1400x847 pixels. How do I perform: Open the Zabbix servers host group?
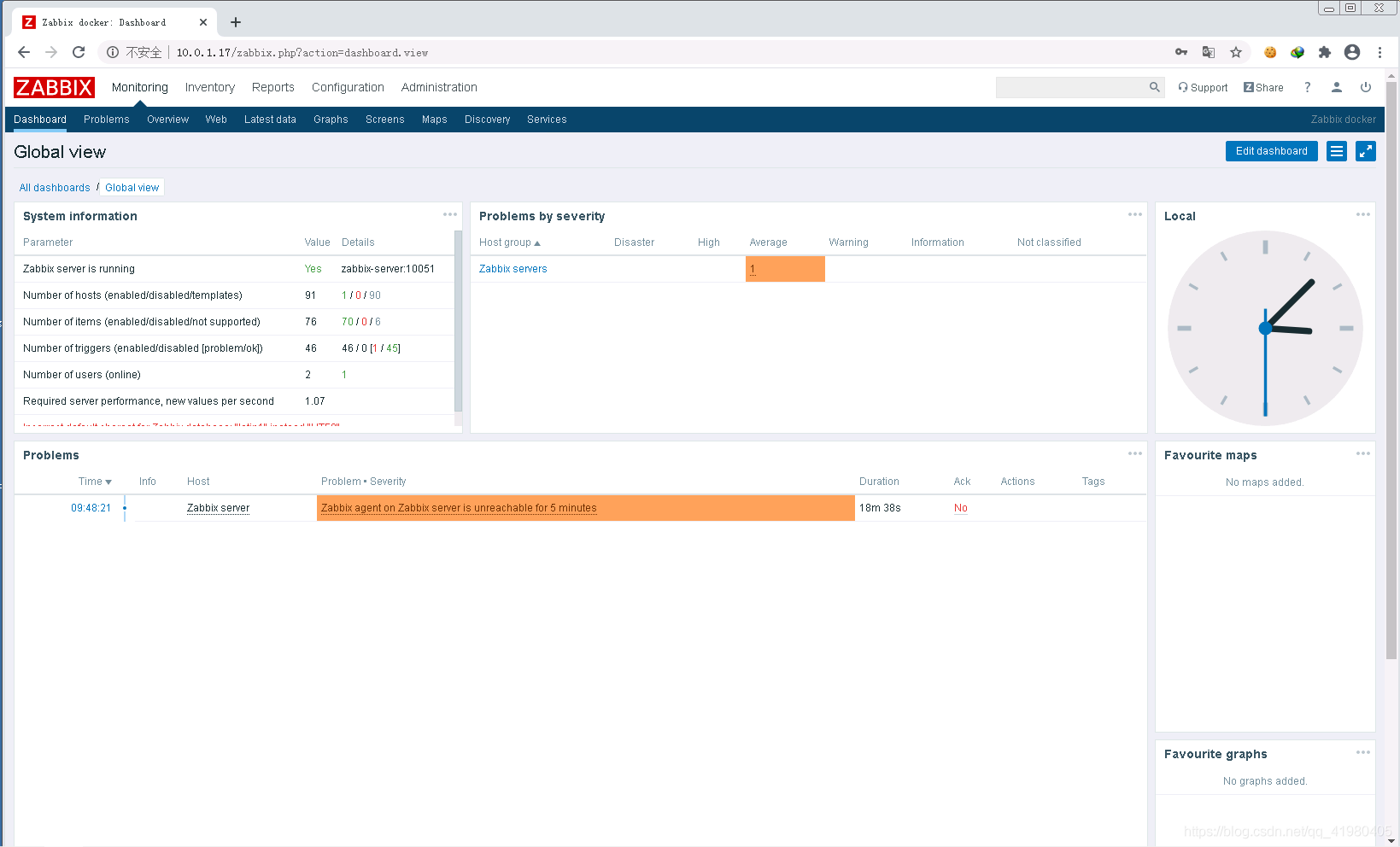point(513,269)
